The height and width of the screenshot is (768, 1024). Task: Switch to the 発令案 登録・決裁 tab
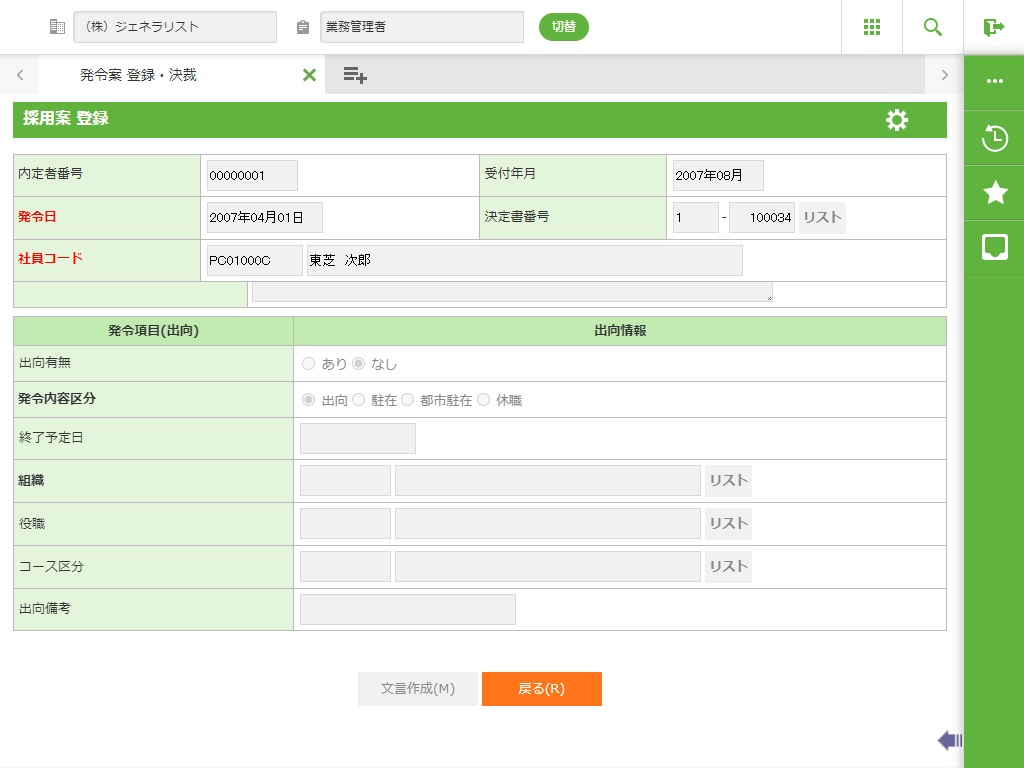click(x=138, y=75)
